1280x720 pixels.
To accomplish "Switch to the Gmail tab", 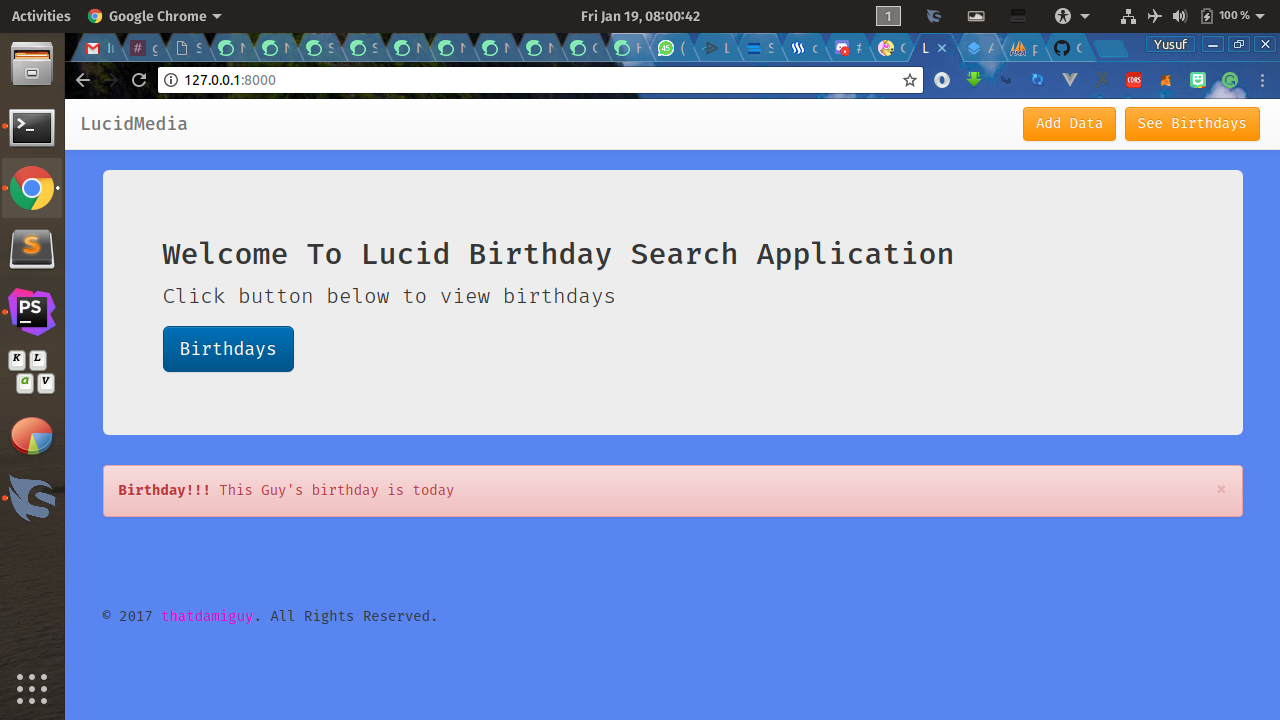I will point(98,48).
